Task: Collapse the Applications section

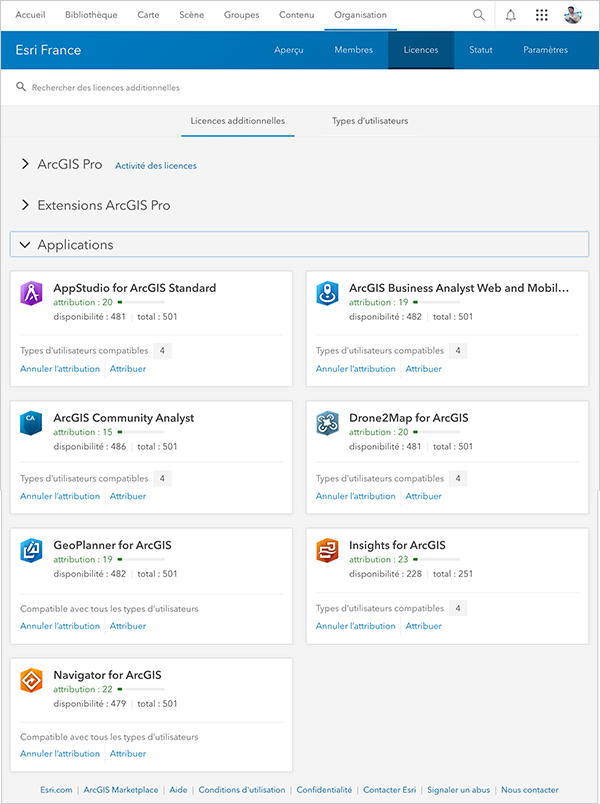Action: [x=25, y=245]
